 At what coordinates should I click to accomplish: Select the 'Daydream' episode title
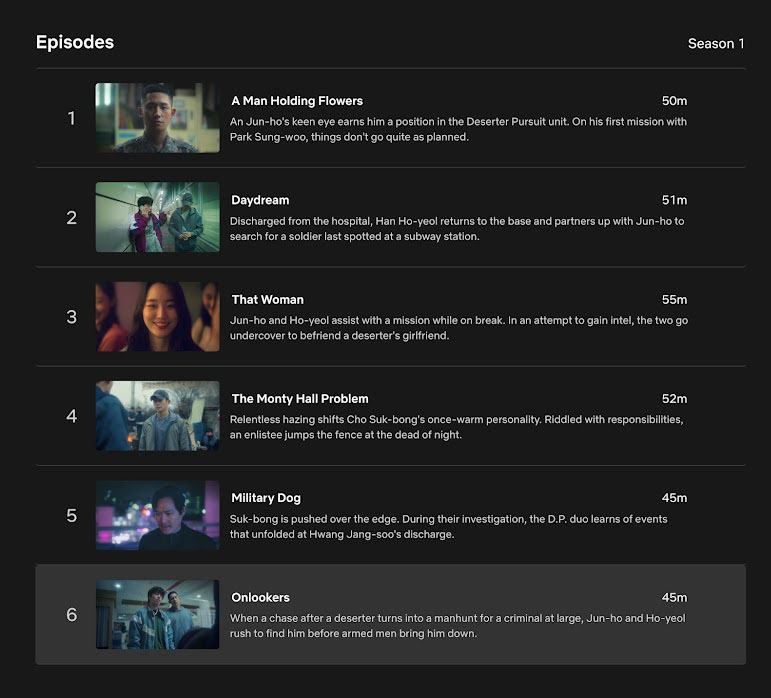[260, 201]
